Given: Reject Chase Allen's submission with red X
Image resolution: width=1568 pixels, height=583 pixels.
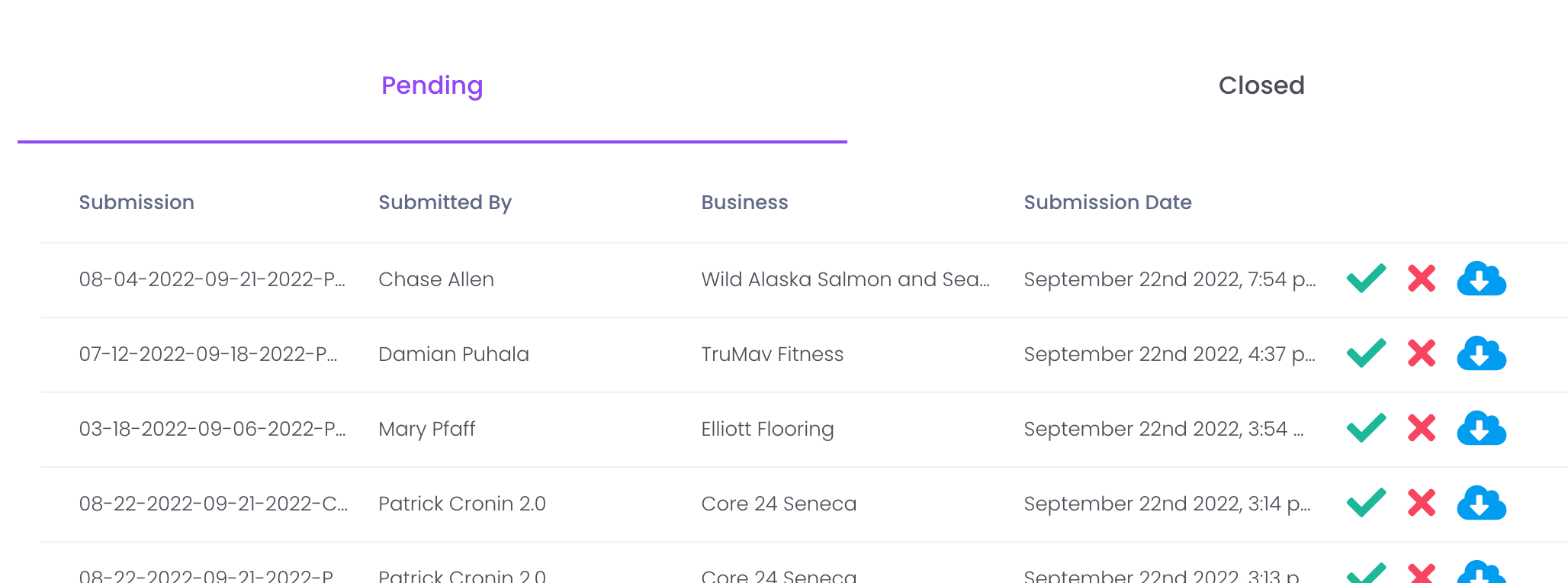Looking at the screenshot, I should click(1422, 279).
